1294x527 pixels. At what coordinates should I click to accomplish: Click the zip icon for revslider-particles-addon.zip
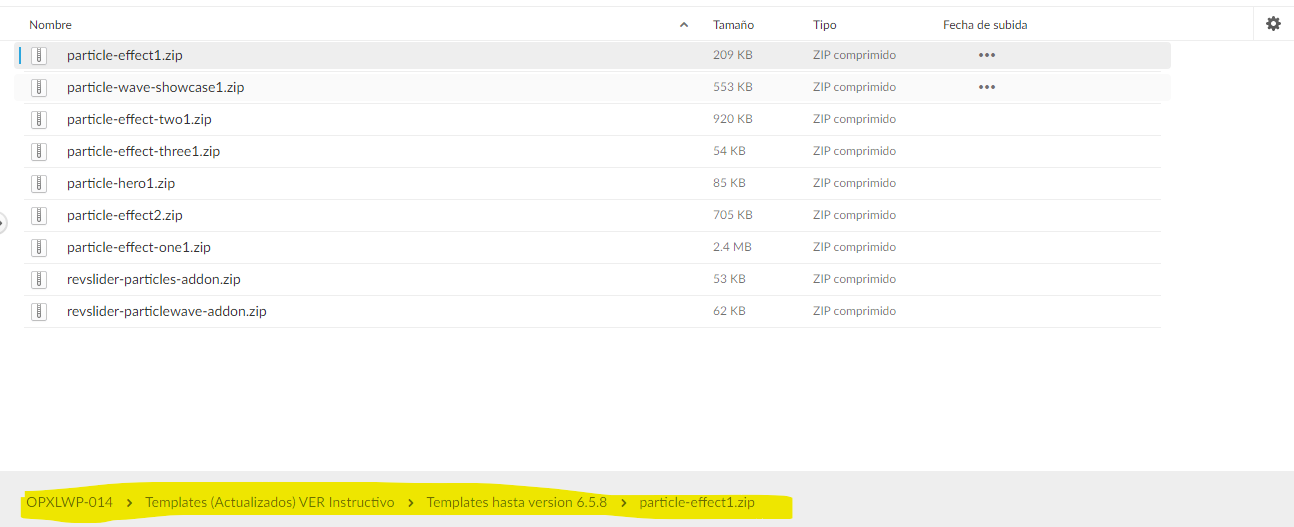pyautogui.click(x=39, y=280)
